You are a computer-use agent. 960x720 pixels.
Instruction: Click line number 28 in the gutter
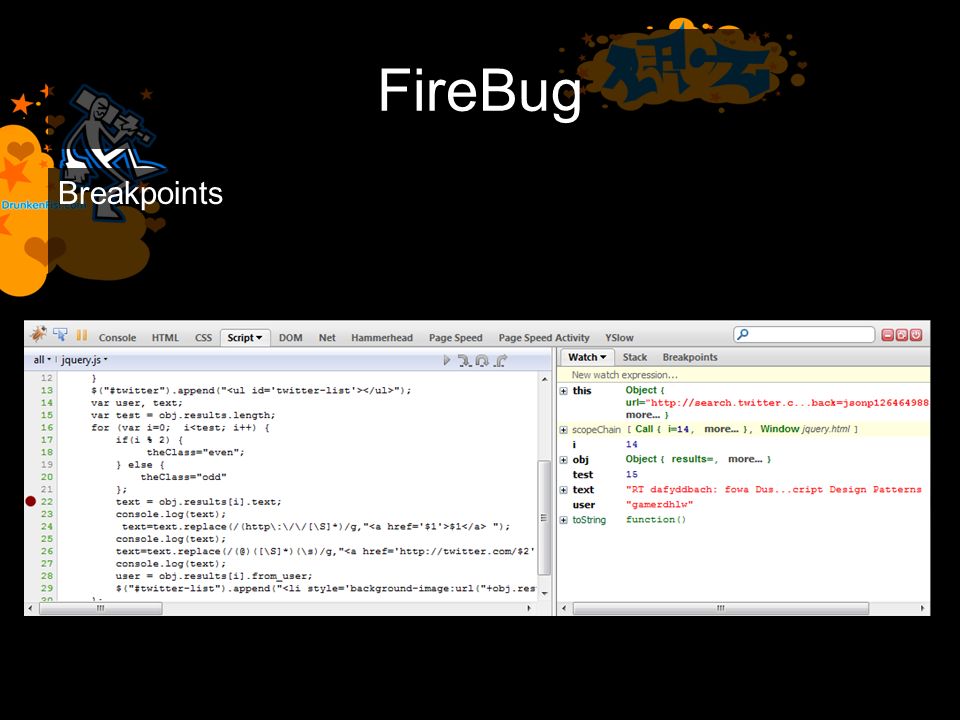(47, 576)
